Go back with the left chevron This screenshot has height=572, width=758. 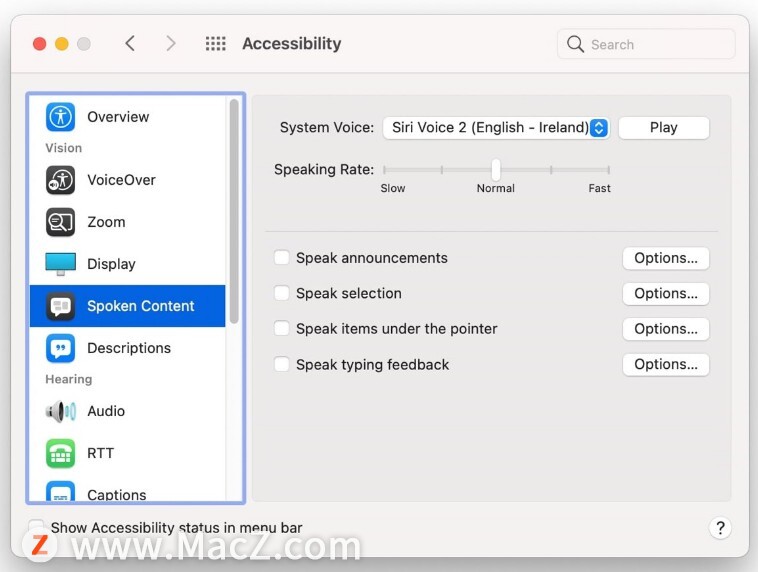[130, 44]
